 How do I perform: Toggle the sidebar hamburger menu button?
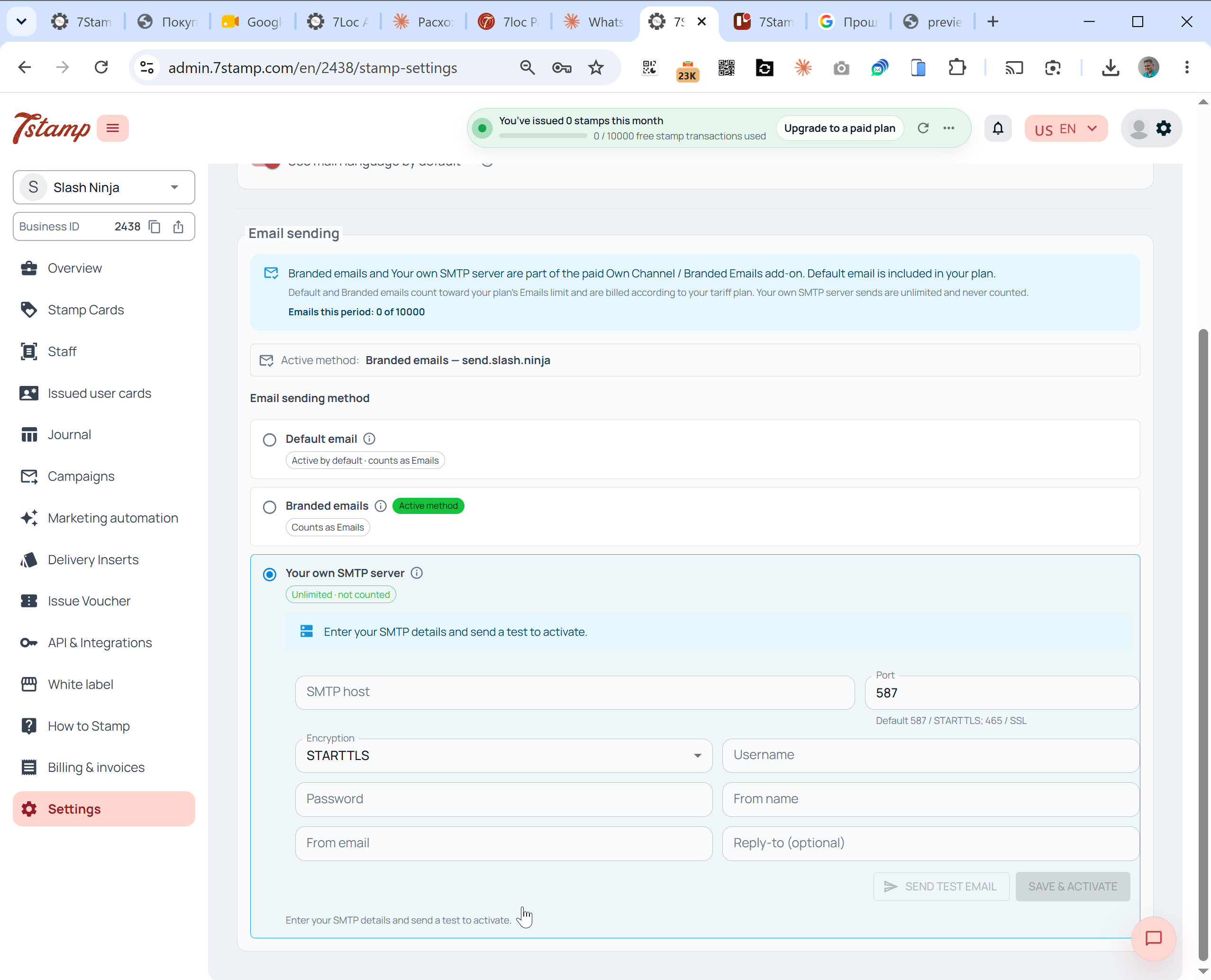(112, 128)
